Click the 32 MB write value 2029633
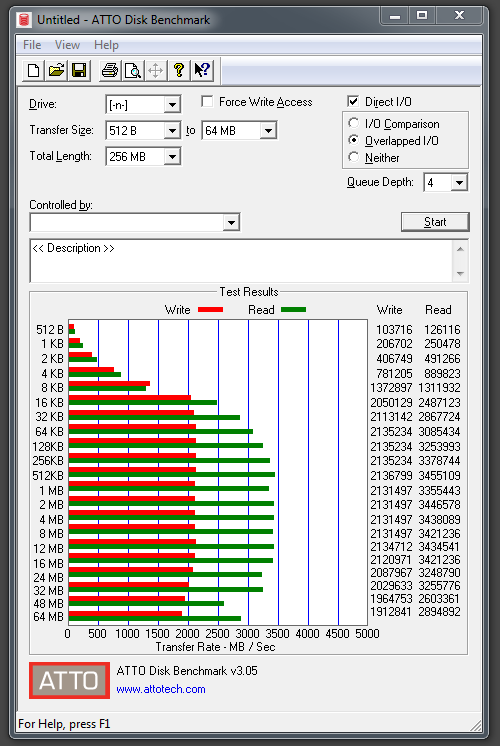This screenshot has width=500, height=746. (x=391, y=586)
